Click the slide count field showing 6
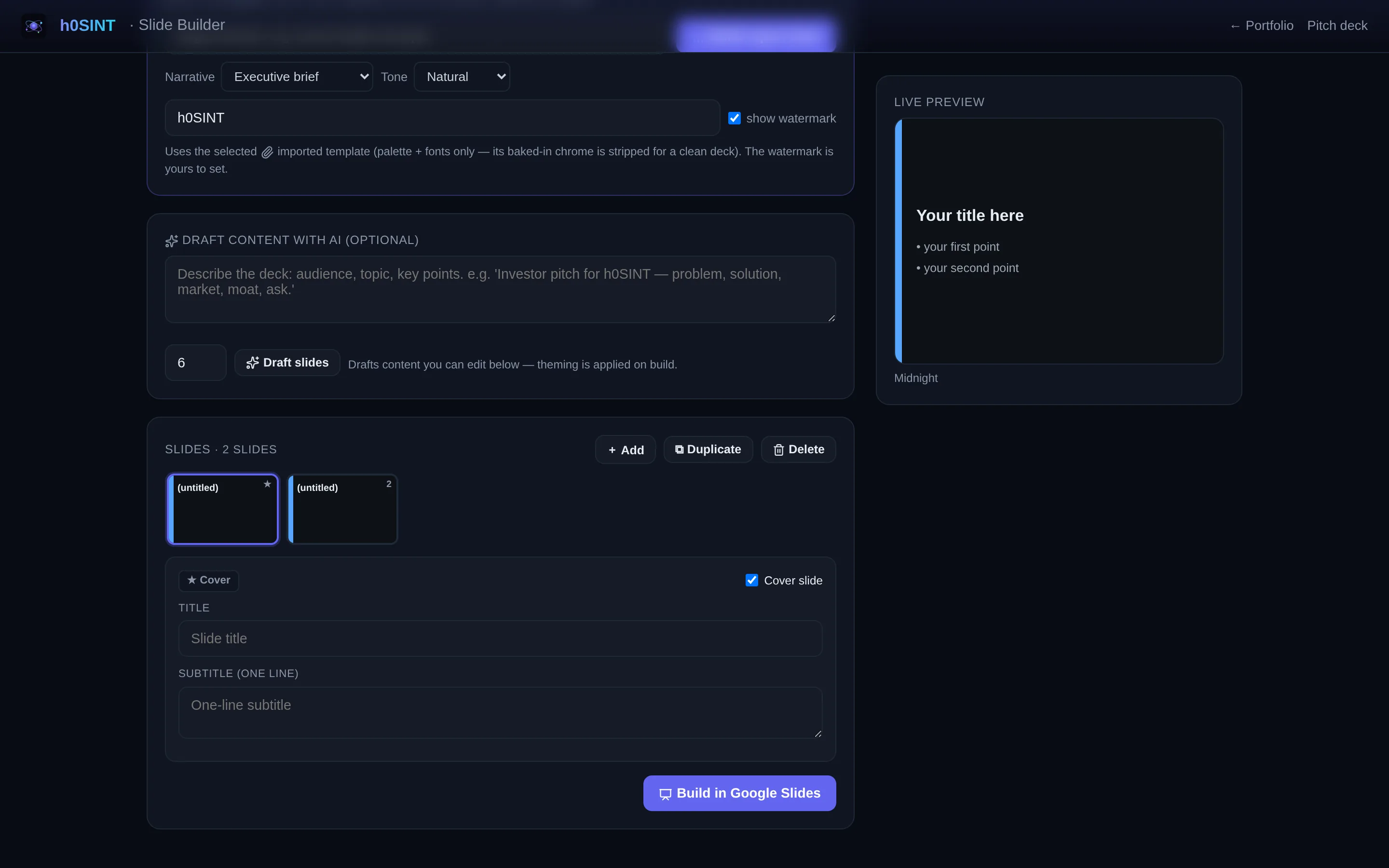1389x868 pixels. click(x=196, y=363)
